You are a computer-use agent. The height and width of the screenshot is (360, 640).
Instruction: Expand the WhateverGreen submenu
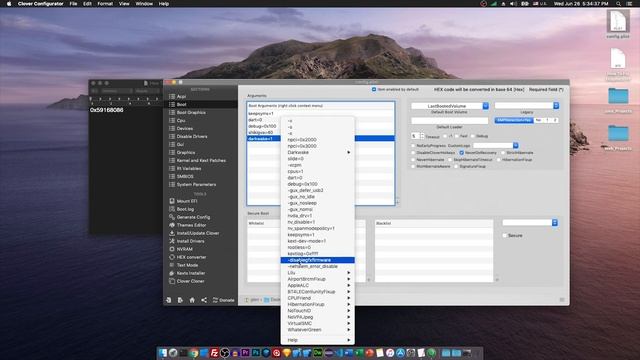tap(318, 330)
